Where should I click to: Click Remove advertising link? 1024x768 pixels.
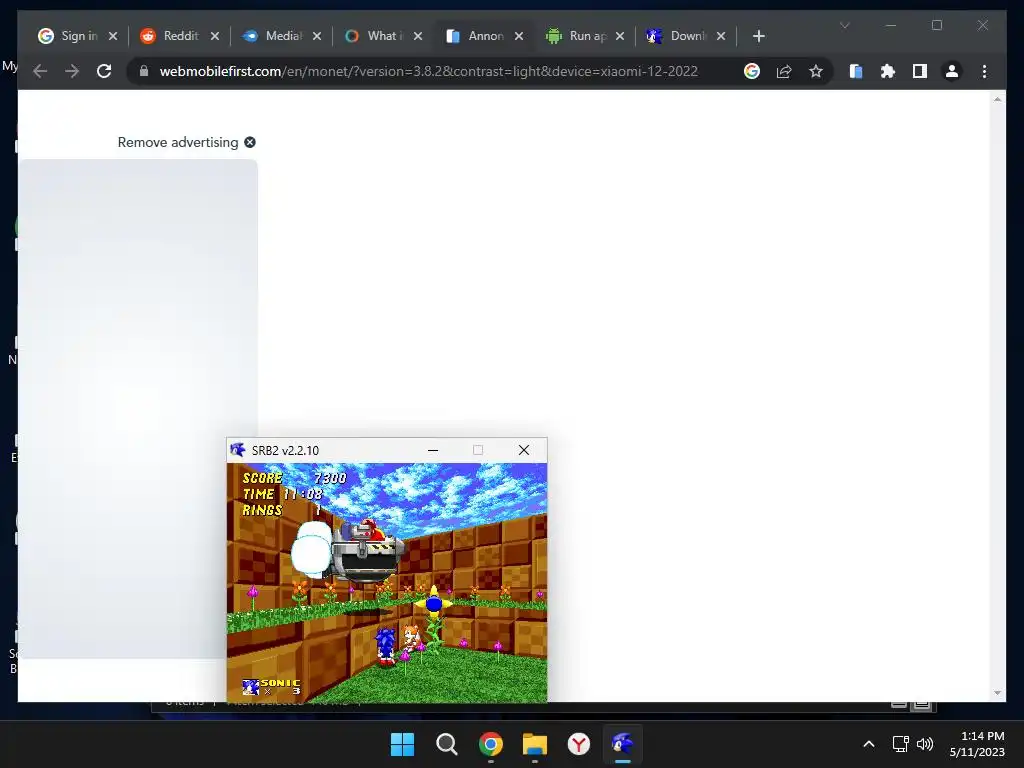[x=178, y=142]
